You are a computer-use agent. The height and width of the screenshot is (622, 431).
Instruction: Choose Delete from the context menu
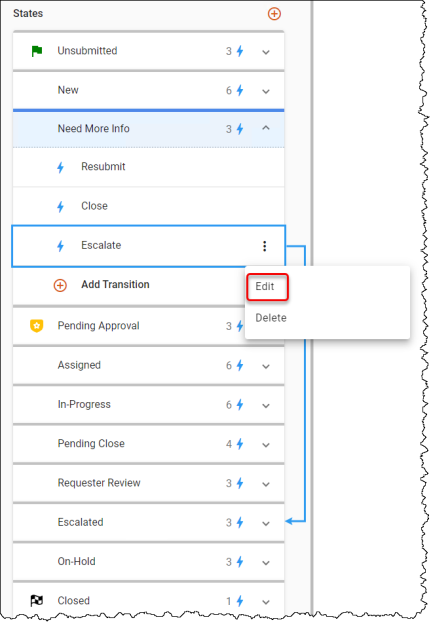[x=271, y=318]
